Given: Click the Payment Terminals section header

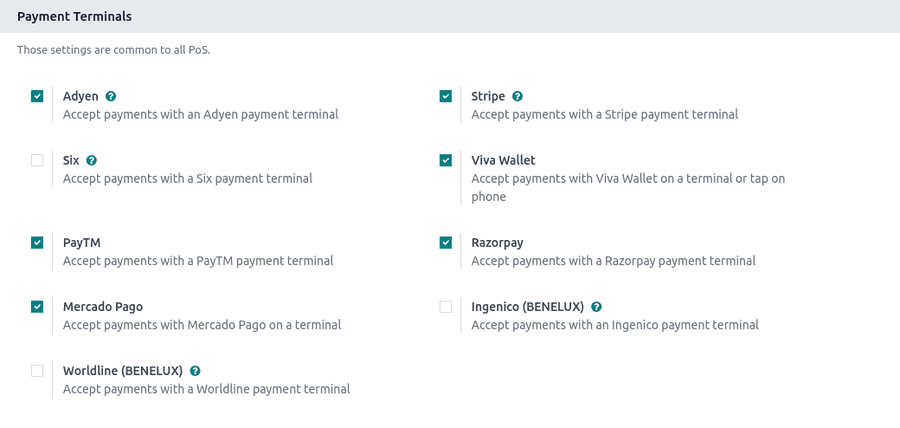Looking at the screenshot, I should click(74, 17).
